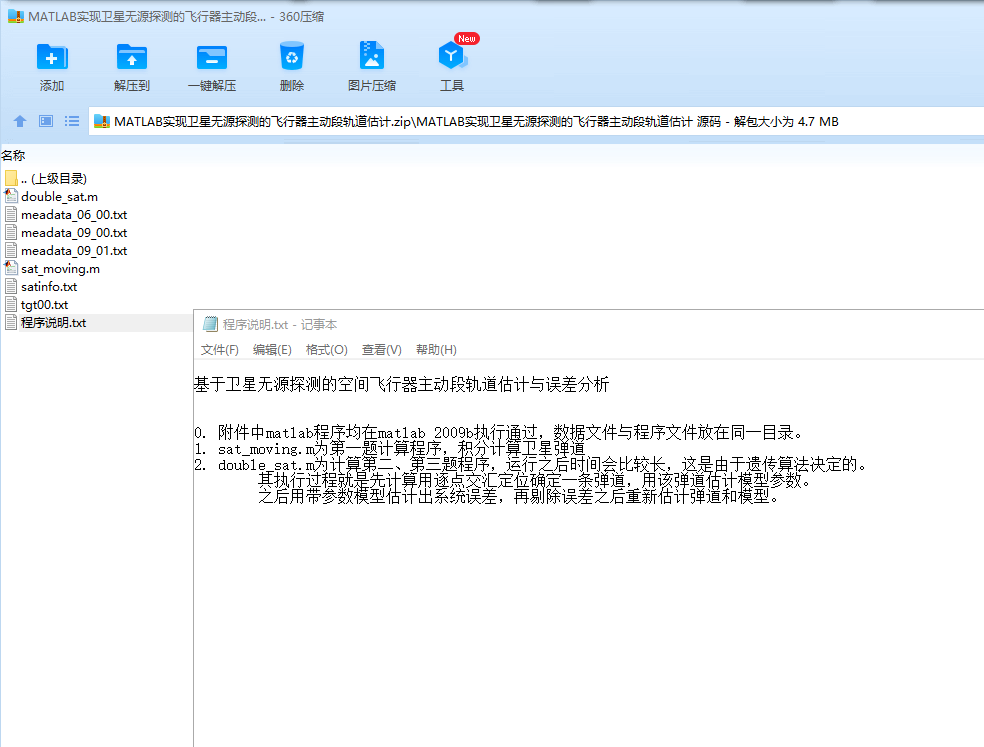Image resolution: width=984 pixels, height=747 pixels.
Task: Click the Notepad line starting 其执行过程
Action: tap(535, 480)
